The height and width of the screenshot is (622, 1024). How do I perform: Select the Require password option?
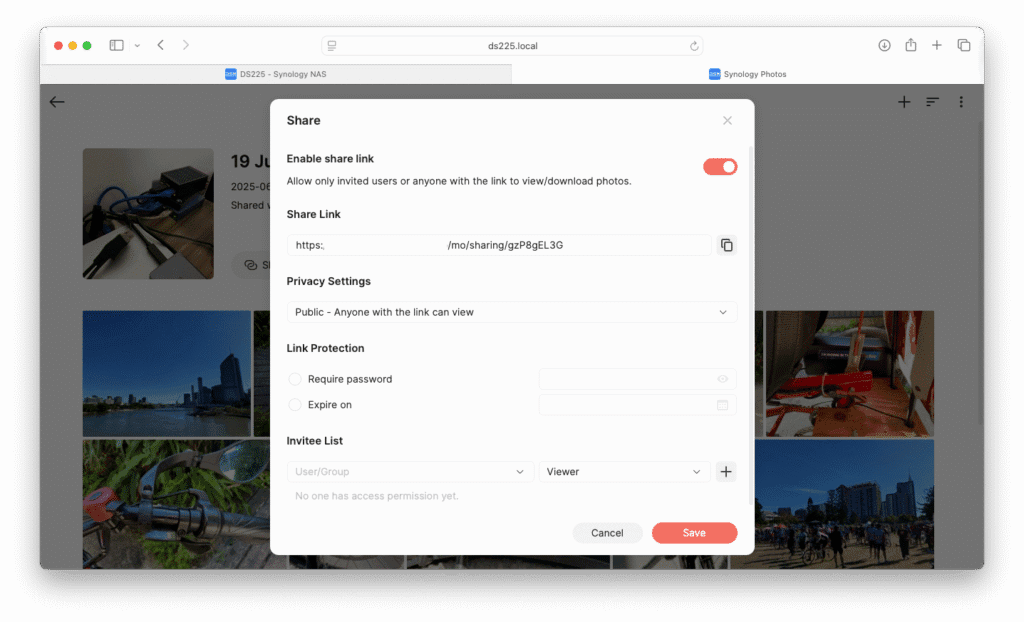tap(295, 379)
